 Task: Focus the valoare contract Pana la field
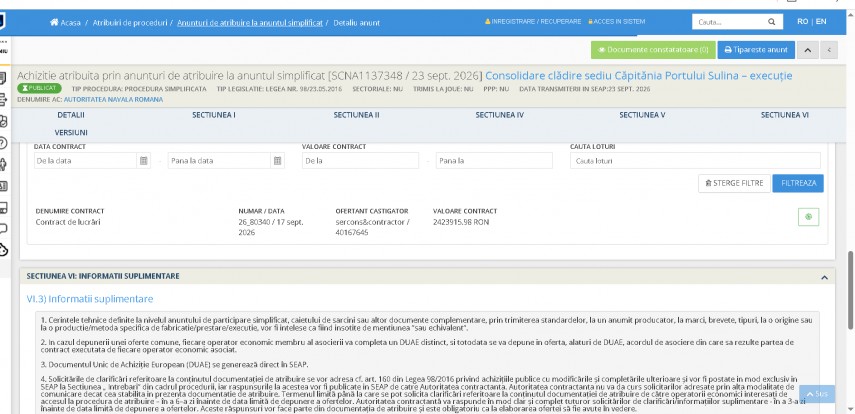[x=494, y=161]
